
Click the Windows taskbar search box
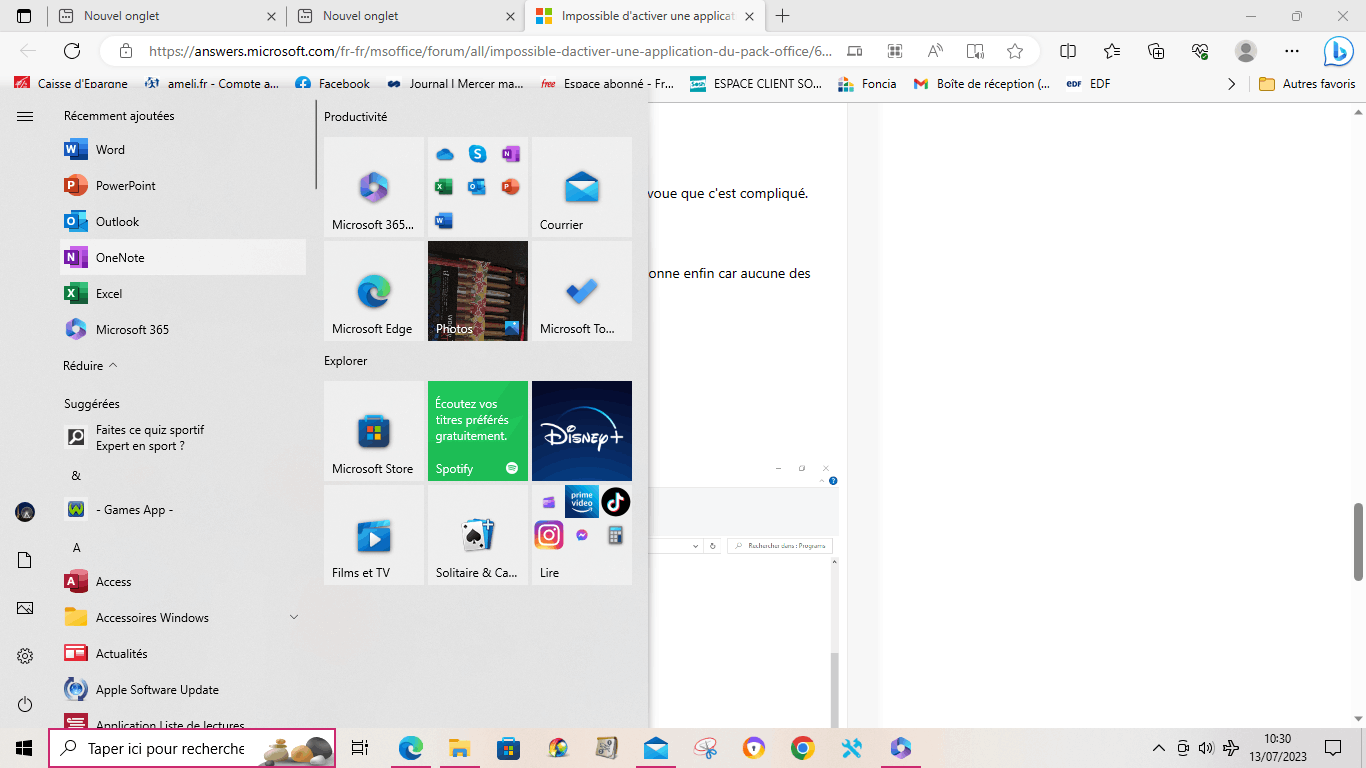192,748
